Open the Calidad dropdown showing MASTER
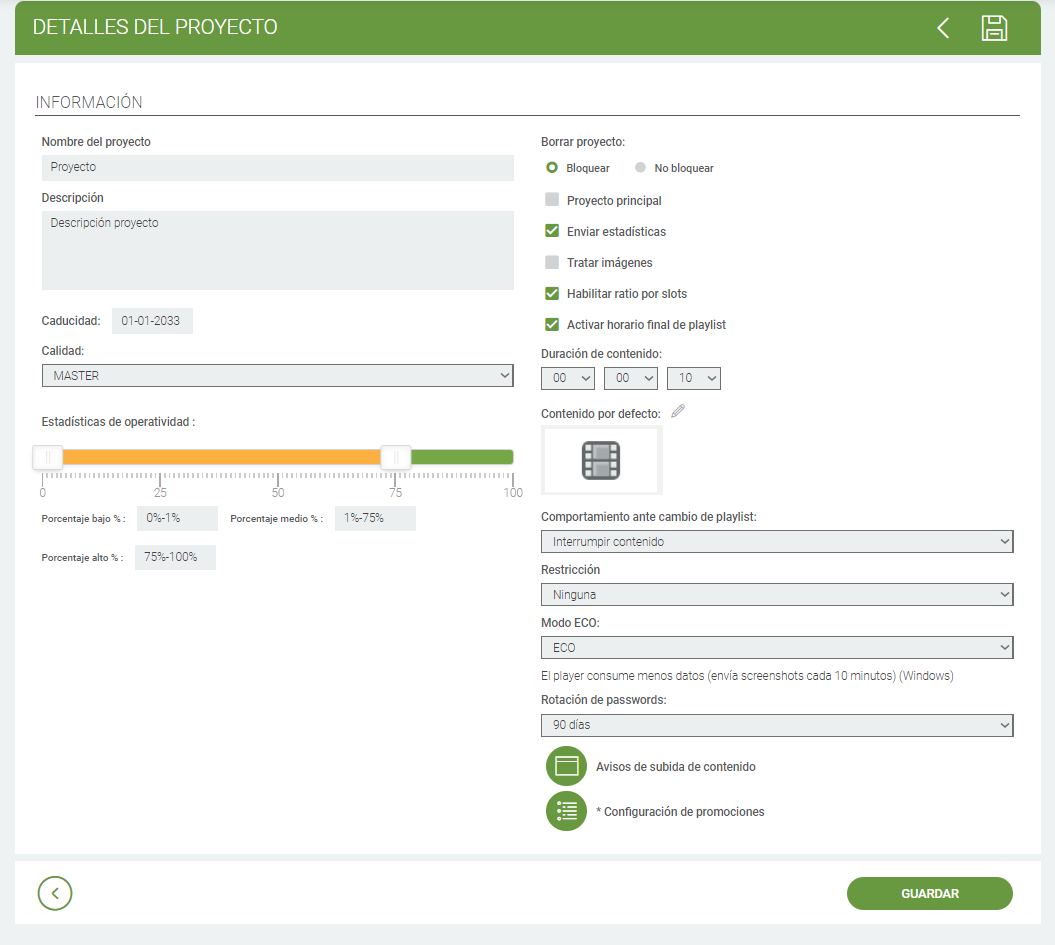This screenshot has width=1055, height=945. 277,376
